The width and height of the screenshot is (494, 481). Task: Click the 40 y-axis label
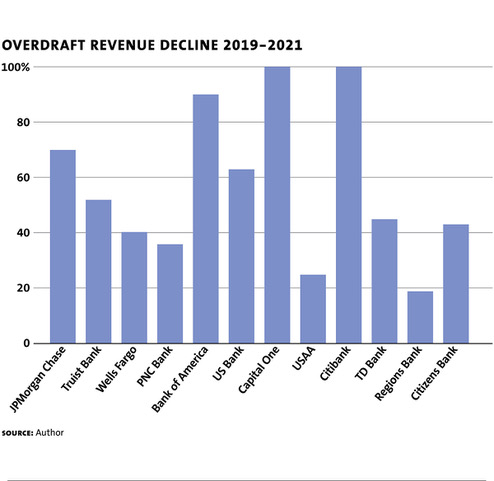[23, 233]
